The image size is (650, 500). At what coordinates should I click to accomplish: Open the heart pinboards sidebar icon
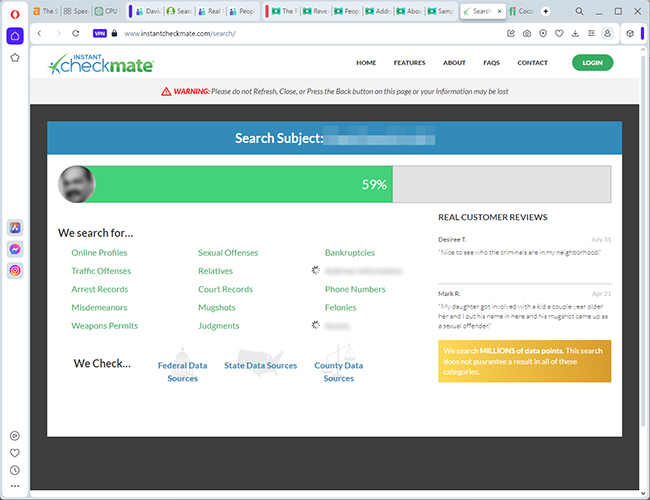coord(15,453)
